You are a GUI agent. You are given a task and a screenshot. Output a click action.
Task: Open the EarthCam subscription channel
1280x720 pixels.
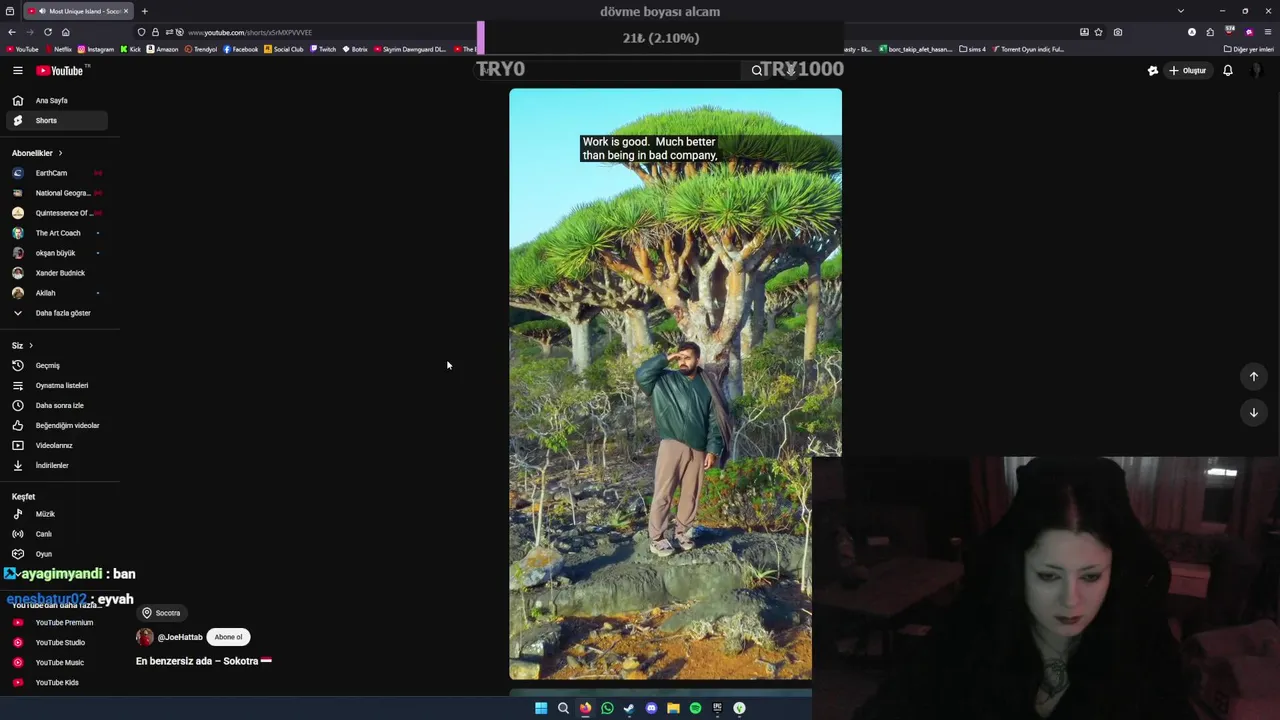click(x=56, y=173)
